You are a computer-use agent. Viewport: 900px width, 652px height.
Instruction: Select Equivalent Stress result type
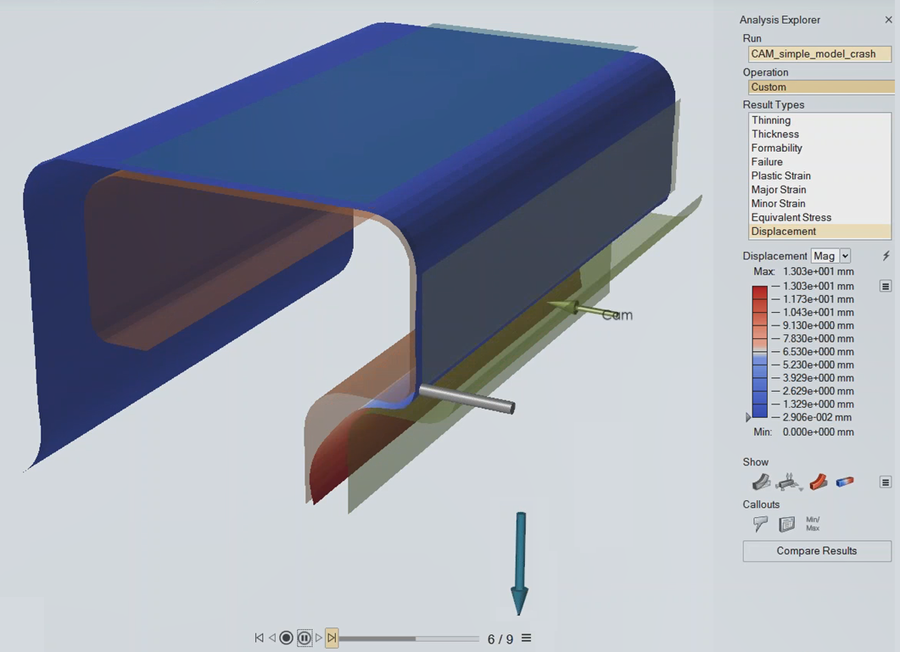pyautogui.click(x=791, y=217)
